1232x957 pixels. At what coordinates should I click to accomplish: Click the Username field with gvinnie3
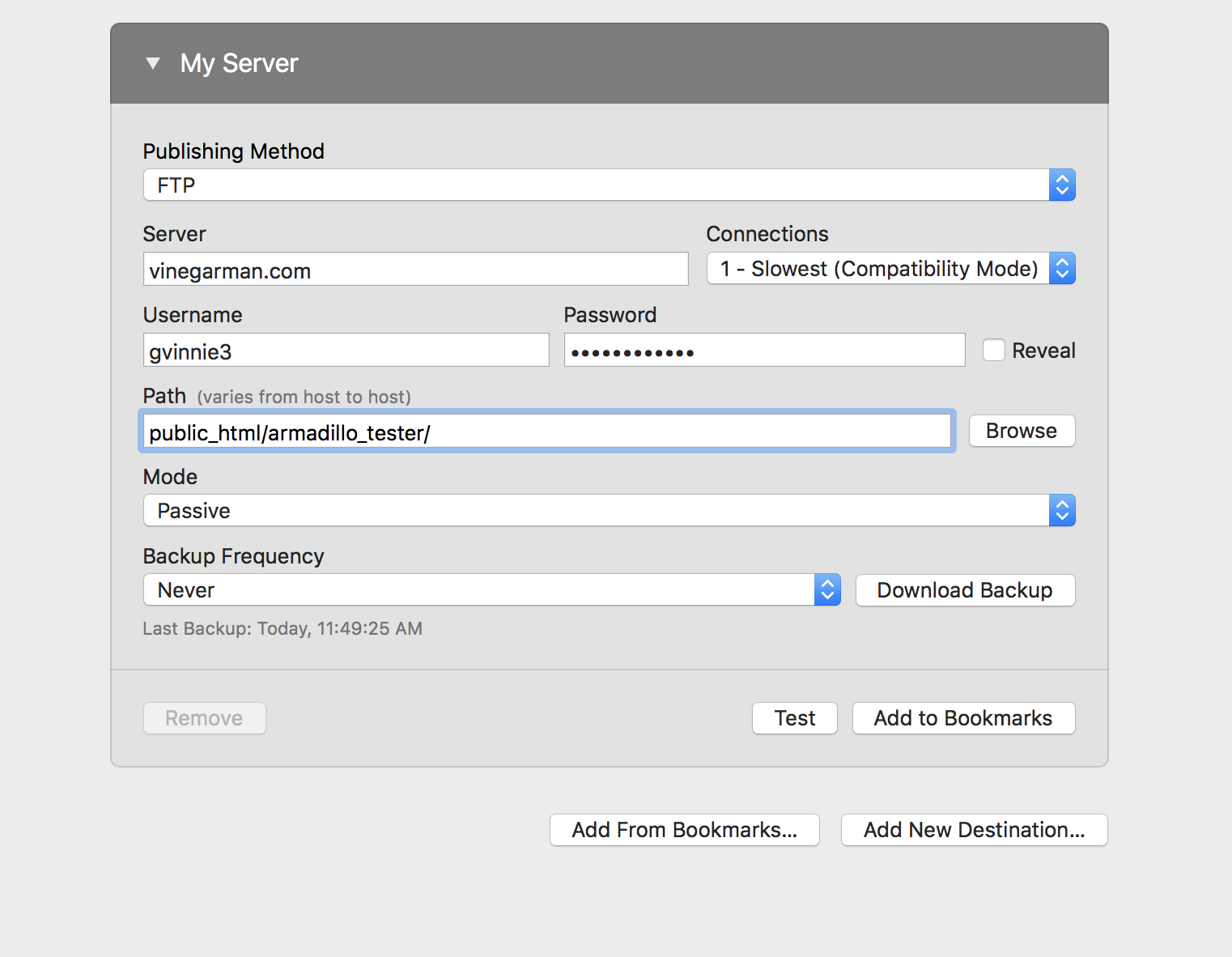(346, 351)
